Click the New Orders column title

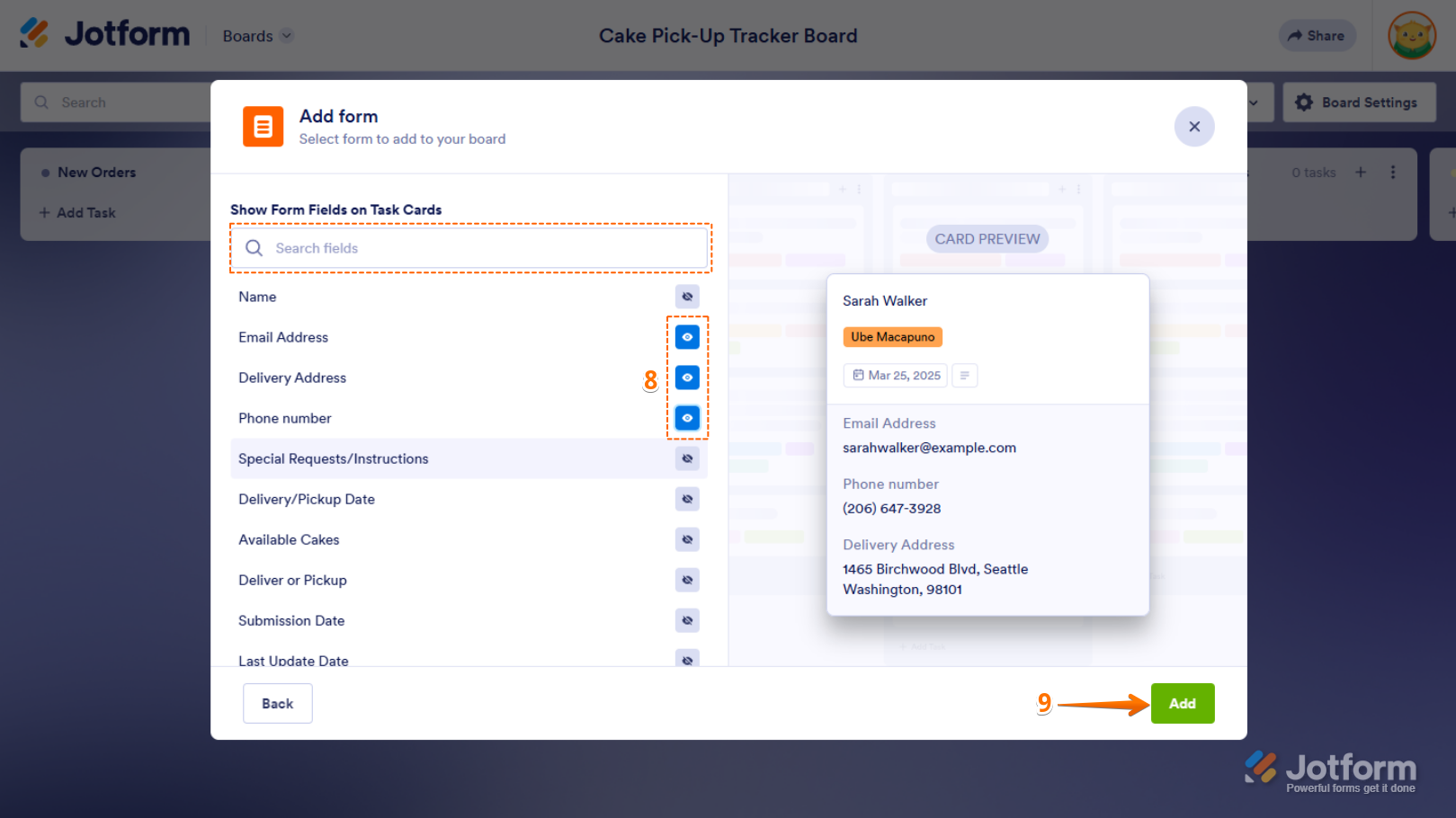(x=97, y=173)
